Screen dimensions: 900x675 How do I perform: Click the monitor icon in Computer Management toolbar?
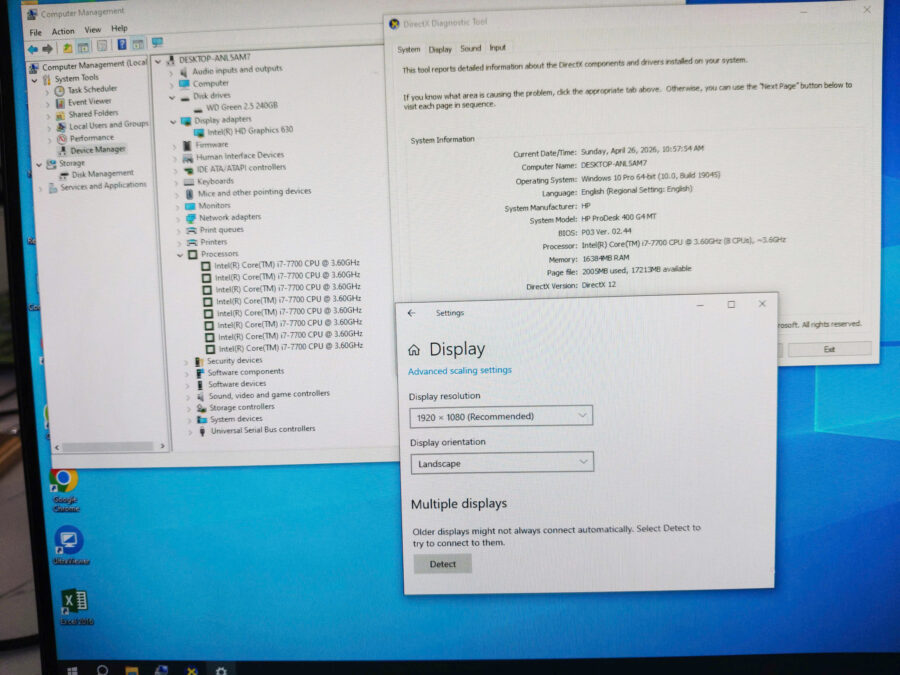click(157, 42)
